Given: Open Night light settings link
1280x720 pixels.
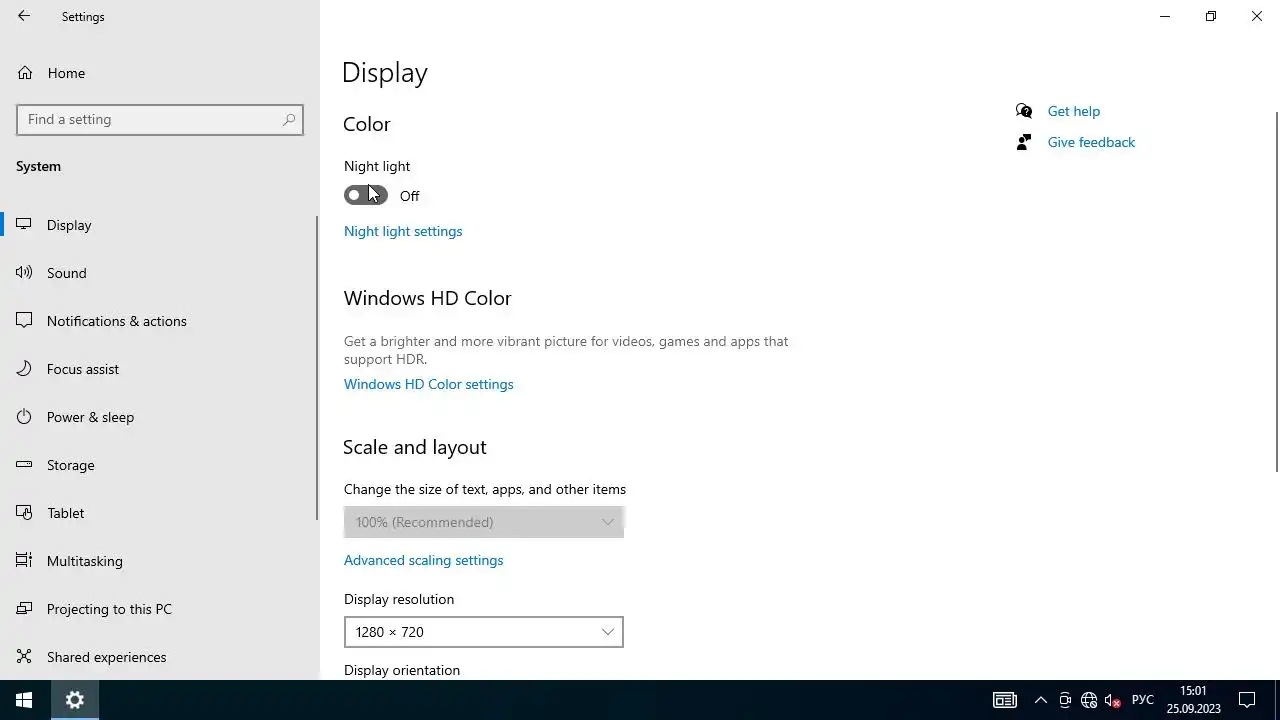Looking at the screenshot, I should tap(403, 231).
